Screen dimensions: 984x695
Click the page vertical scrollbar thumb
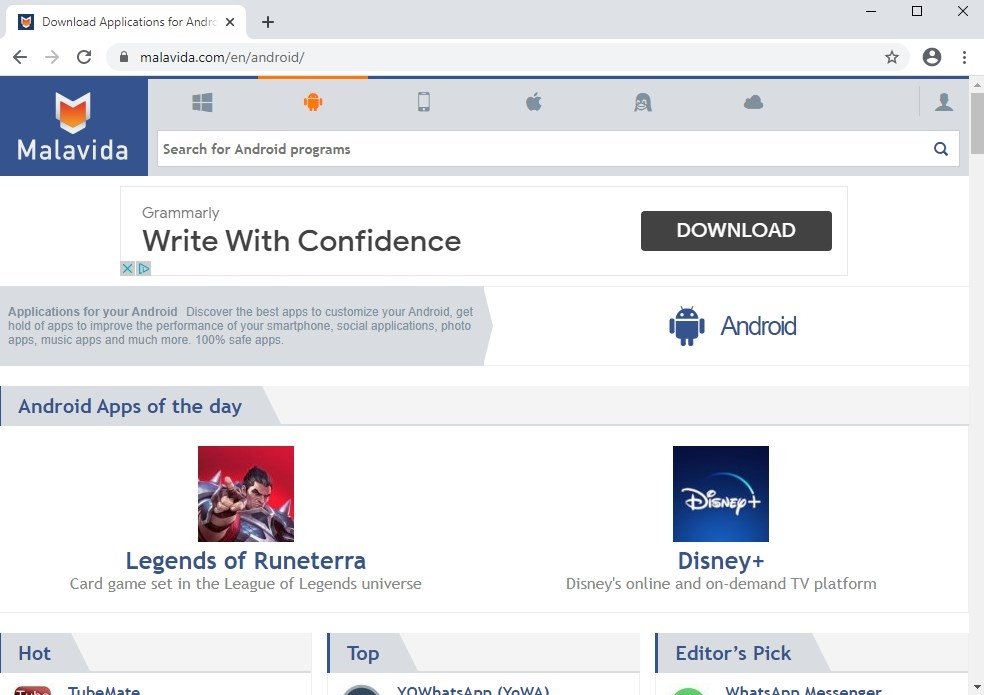pyautogui.click(x=977, y=123)
